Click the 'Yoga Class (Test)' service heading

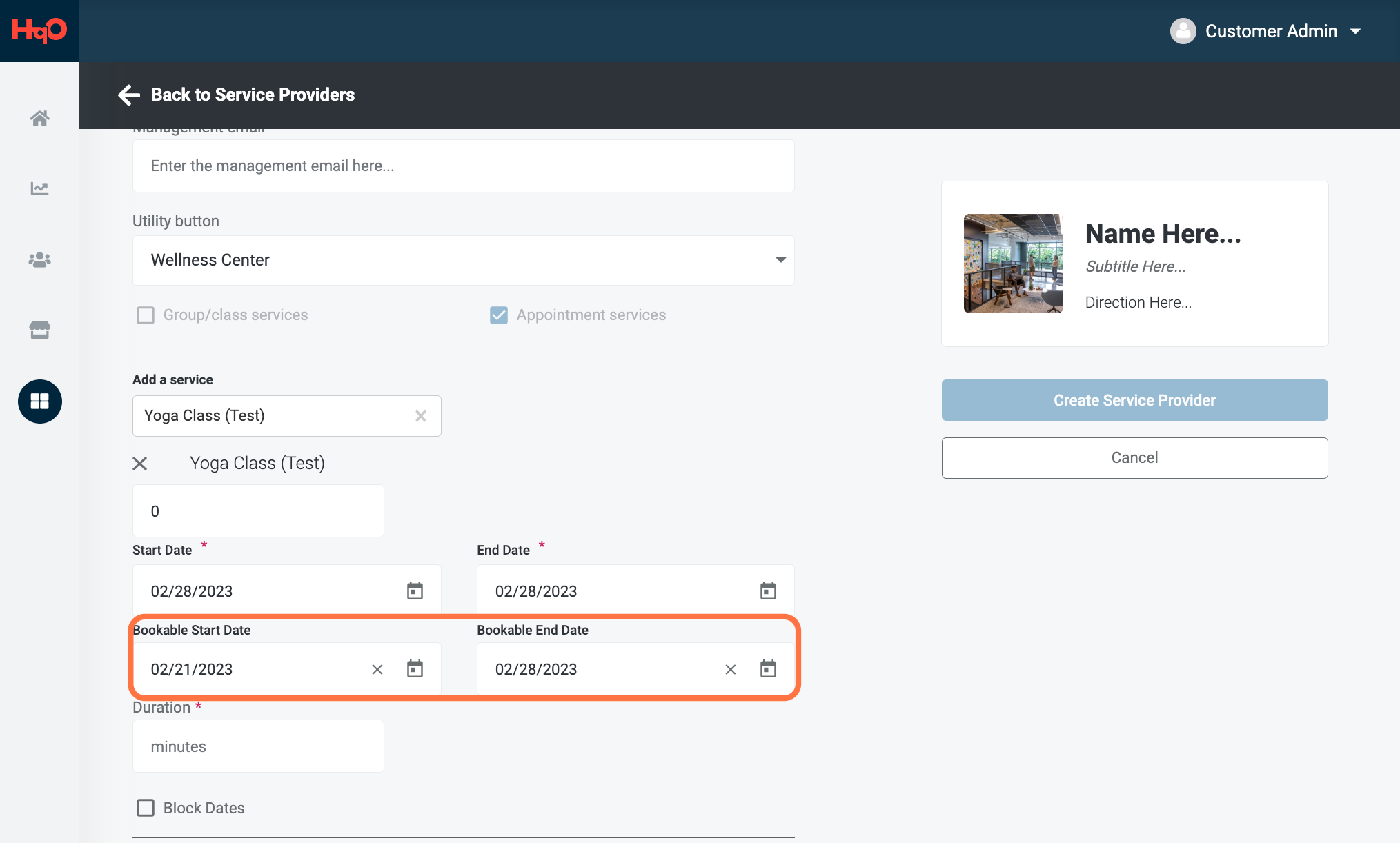(x=257, y=463)
